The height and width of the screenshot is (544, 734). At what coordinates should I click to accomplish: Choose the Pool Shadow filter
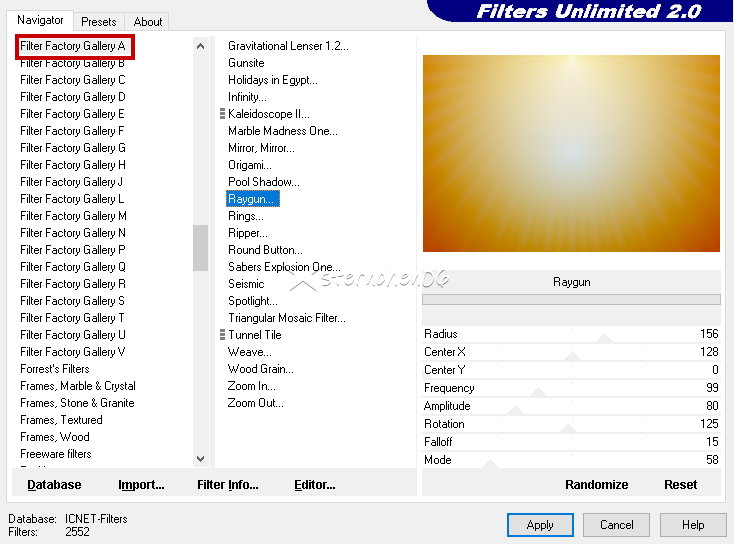coord(264,182)
